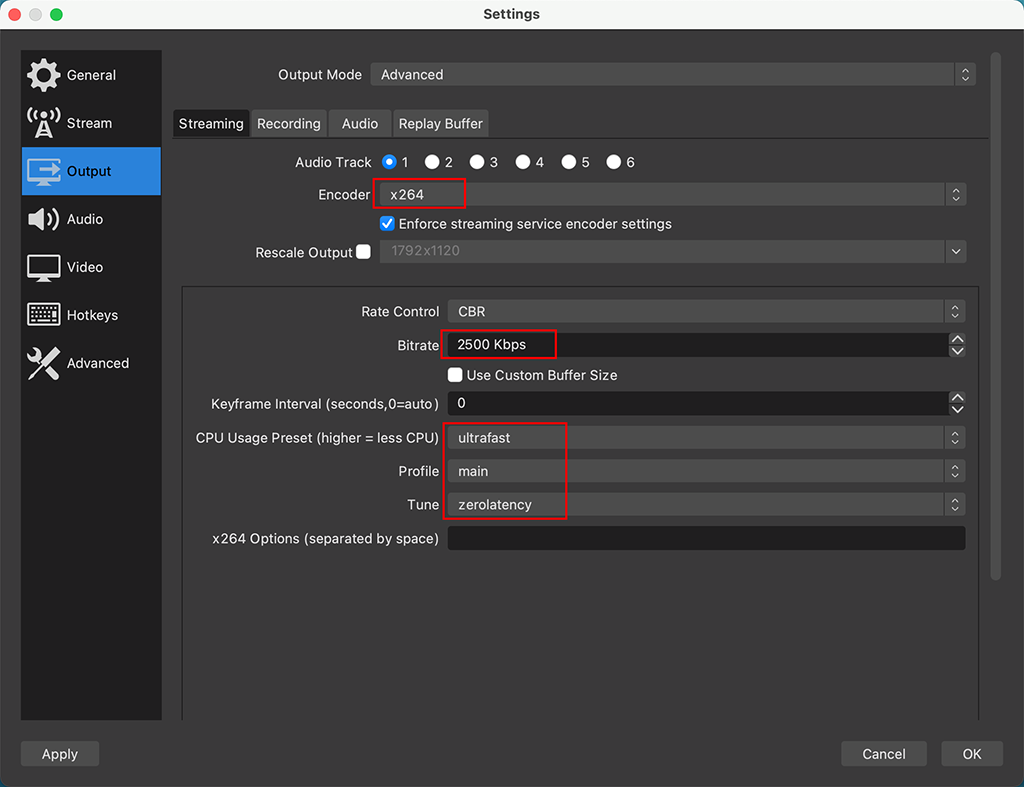
Task: Open the Rescale Output resolution dropdown
Action: point(673,251)
